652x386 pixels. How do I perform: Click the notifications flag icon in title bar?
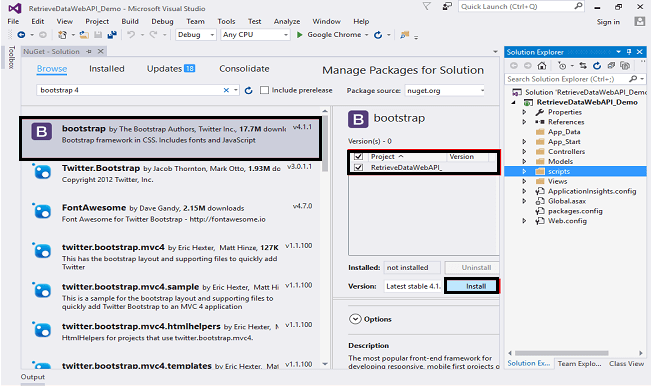click(427, 7)
